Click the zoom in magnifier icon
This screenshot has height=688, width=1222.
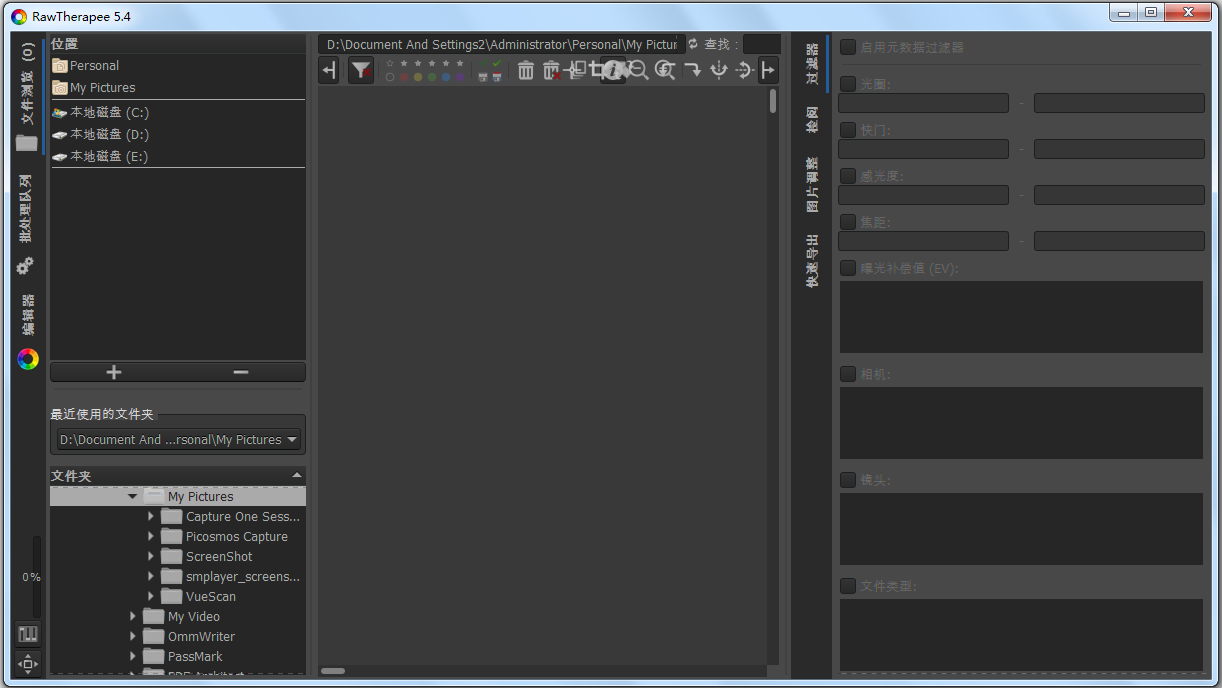[x=665, y=70]
